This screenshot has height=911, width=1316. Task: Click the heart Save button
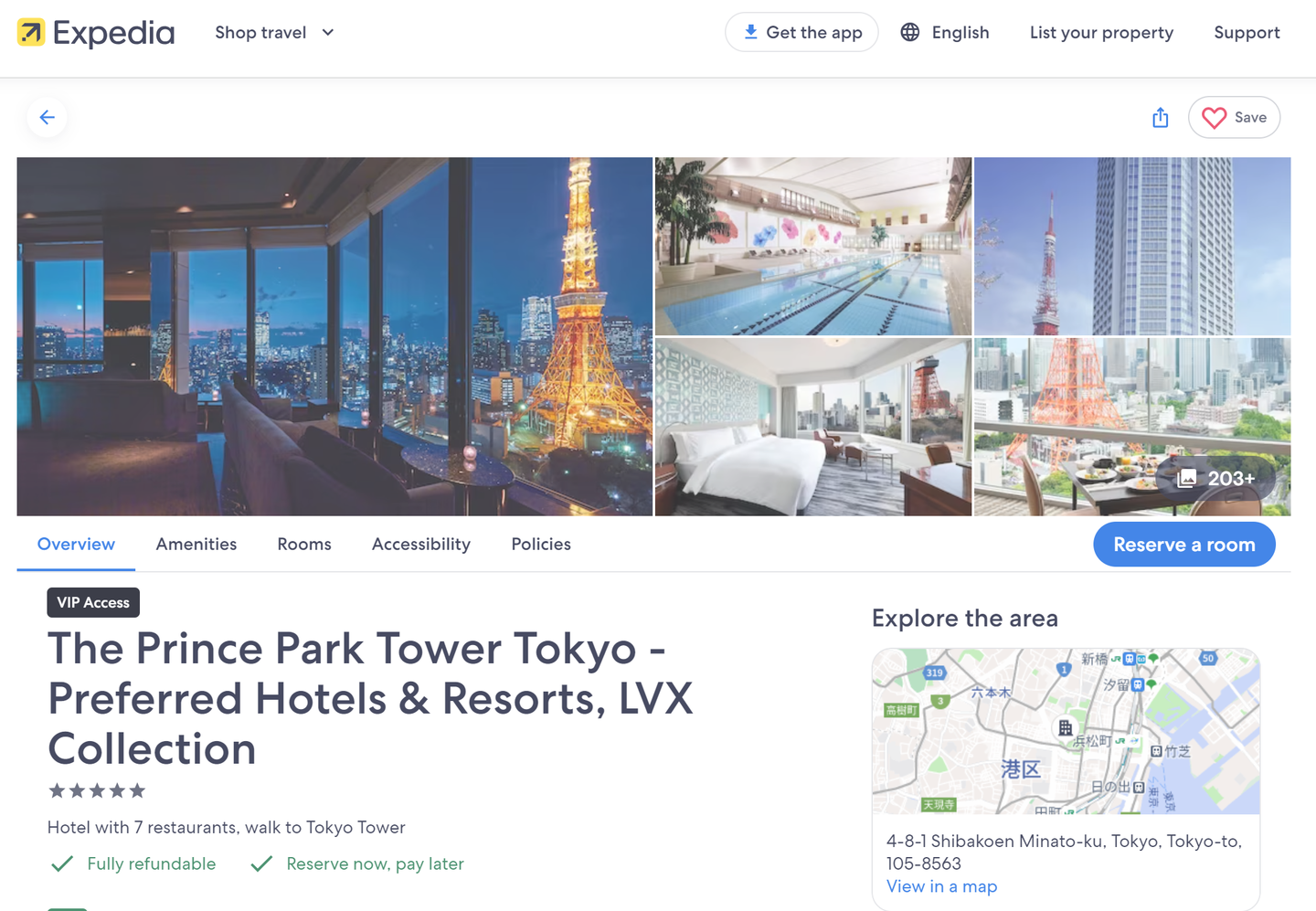(x=1234, y=117)
